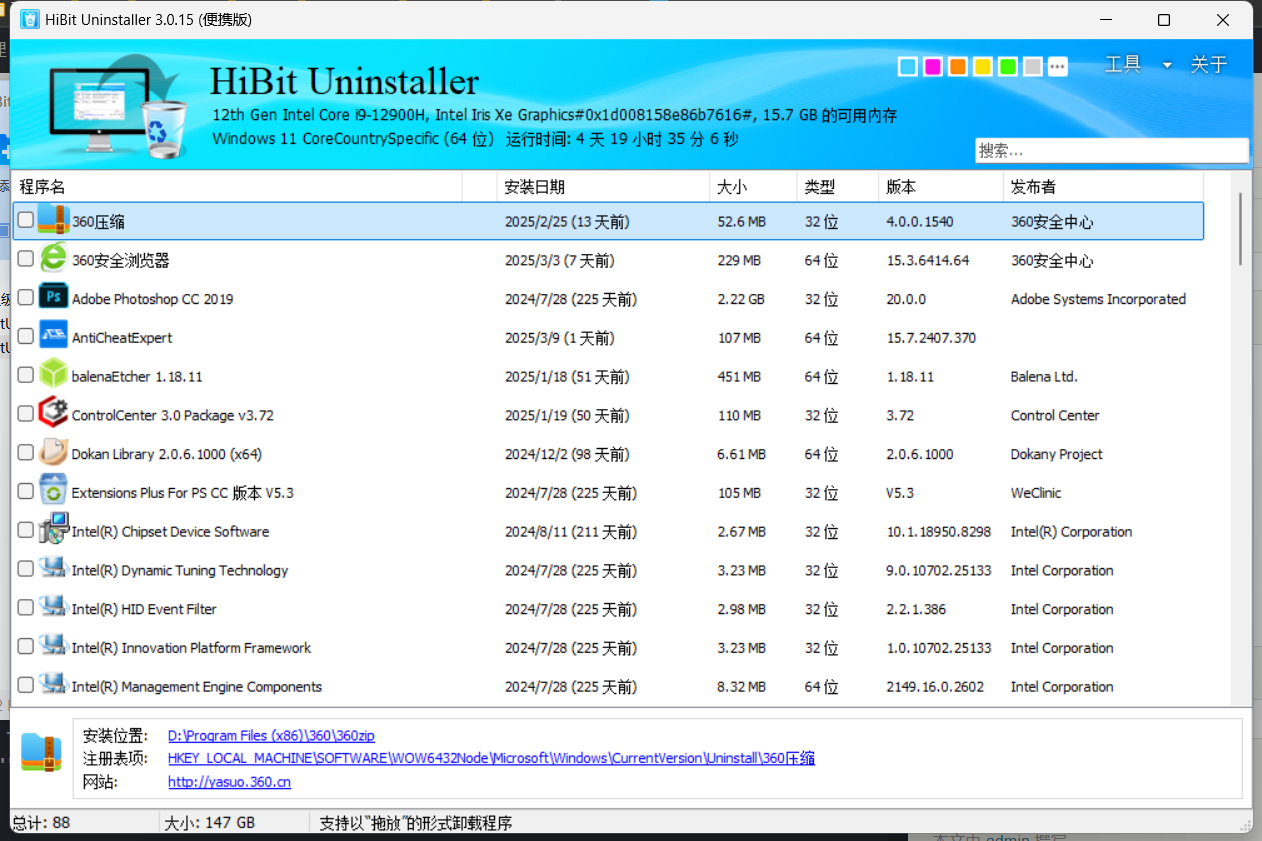Check the Intel(R) Dynamic Tuning Technology checkbox

[x=26, y=569]
